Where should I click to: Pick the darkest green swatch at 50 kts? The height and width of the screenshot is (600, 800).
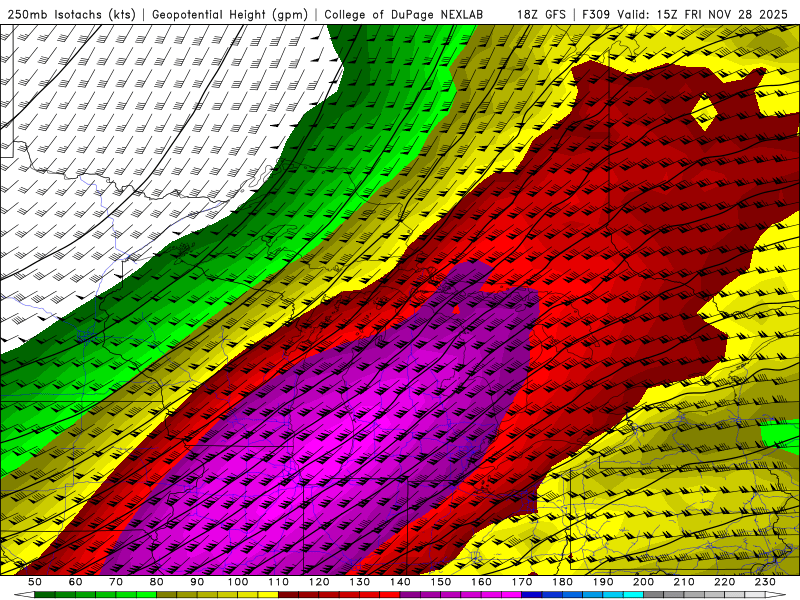pos(44,595)
